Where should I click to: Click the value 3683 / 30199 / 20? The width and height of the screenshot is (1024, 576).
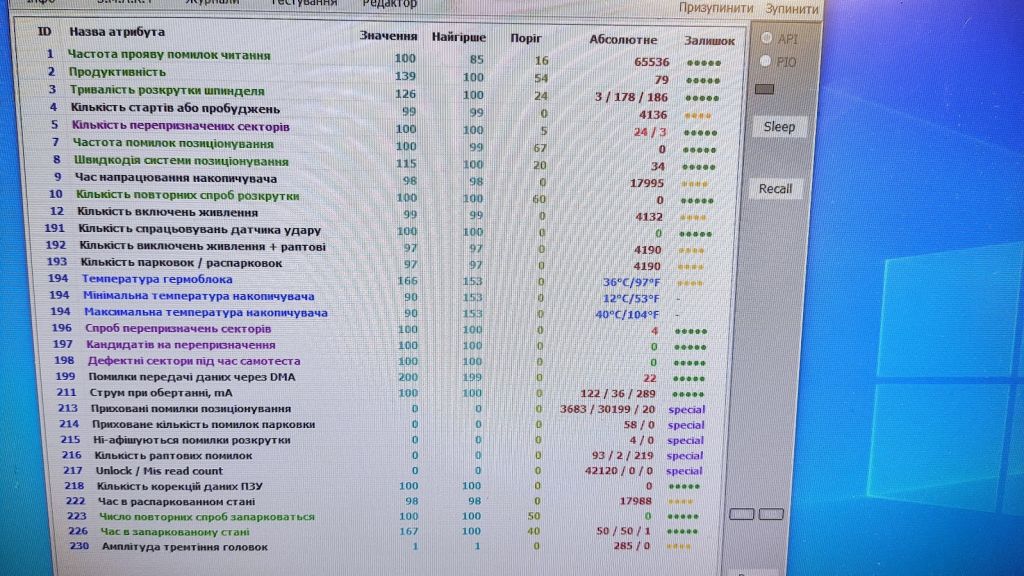click(607, 409)
